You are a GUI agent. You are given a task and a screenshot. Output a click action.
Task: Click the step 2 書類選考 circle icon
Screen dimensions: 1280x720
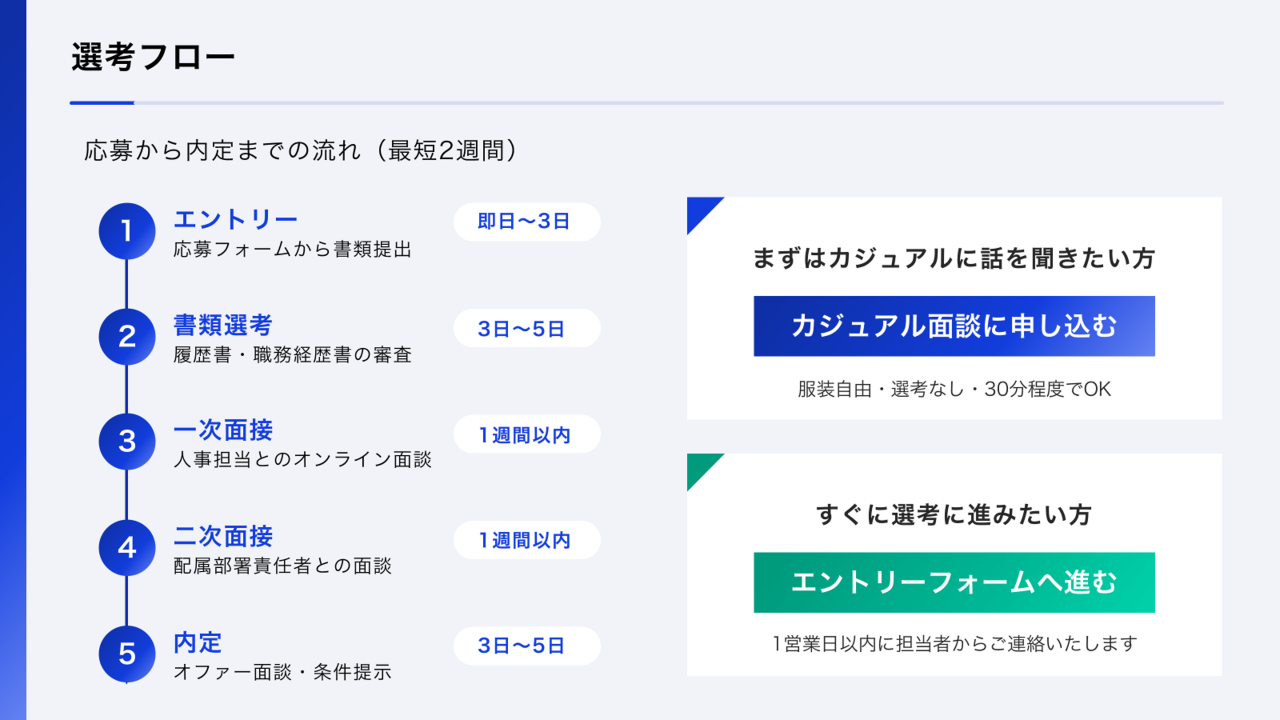126,336
